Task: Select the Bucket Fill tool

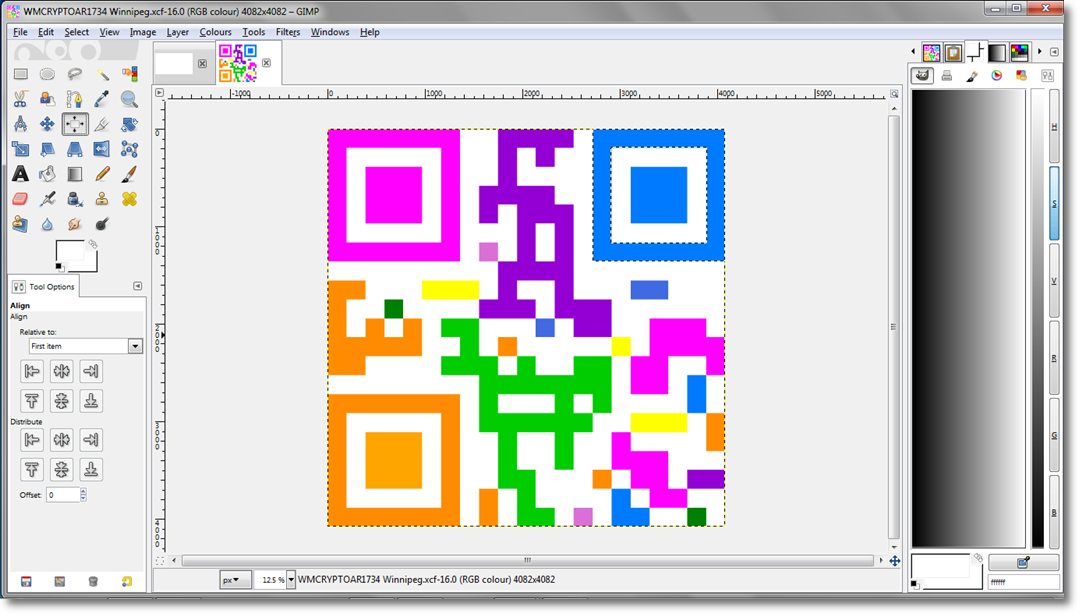Action: pyautogui.click(x=47, y=174)
